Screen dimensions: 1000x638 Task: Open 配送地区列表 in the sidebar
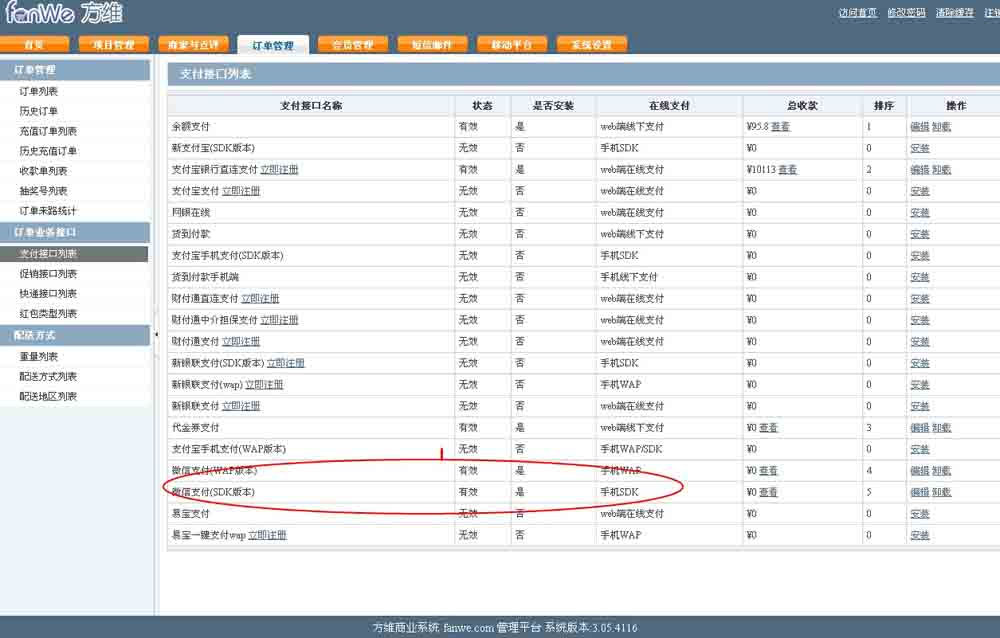[x=48, y=396]
